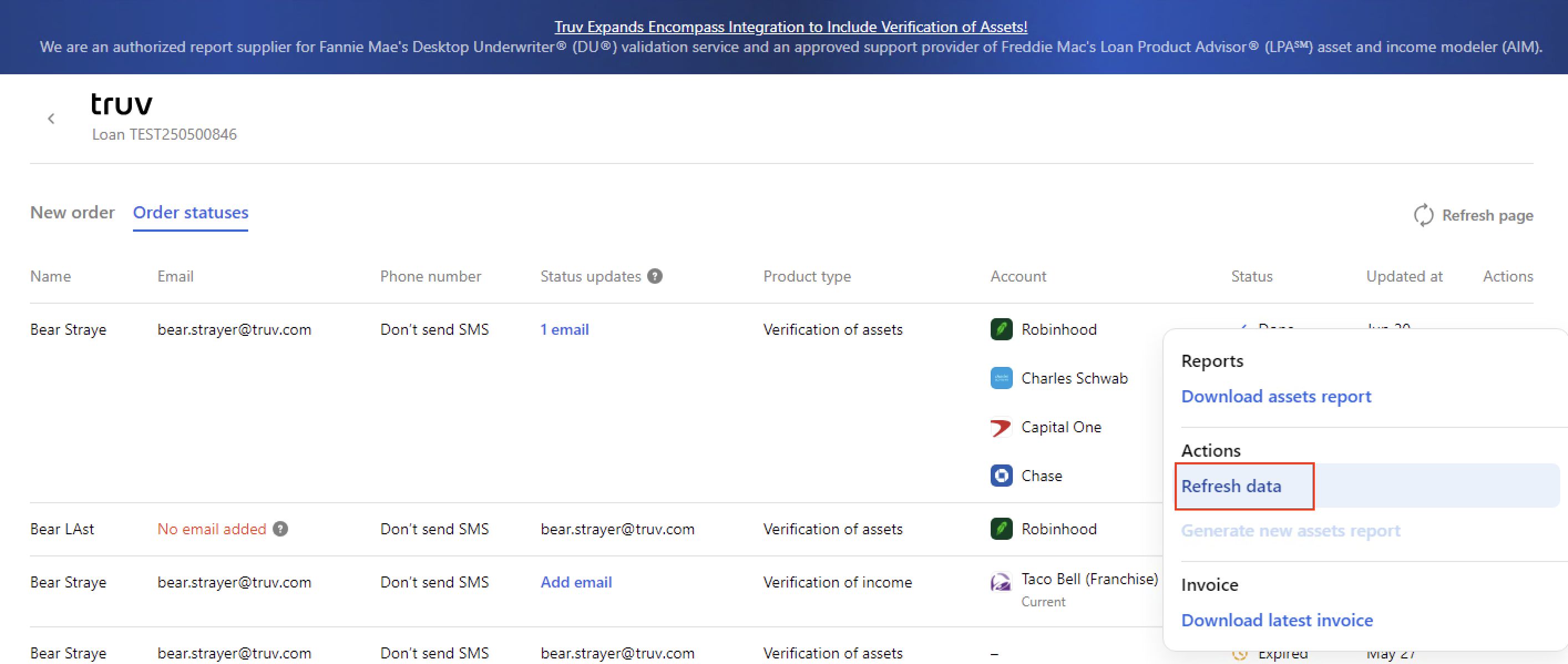Click Verification of income product cell
The image size is (1568, 664).
tap(838, 583)
